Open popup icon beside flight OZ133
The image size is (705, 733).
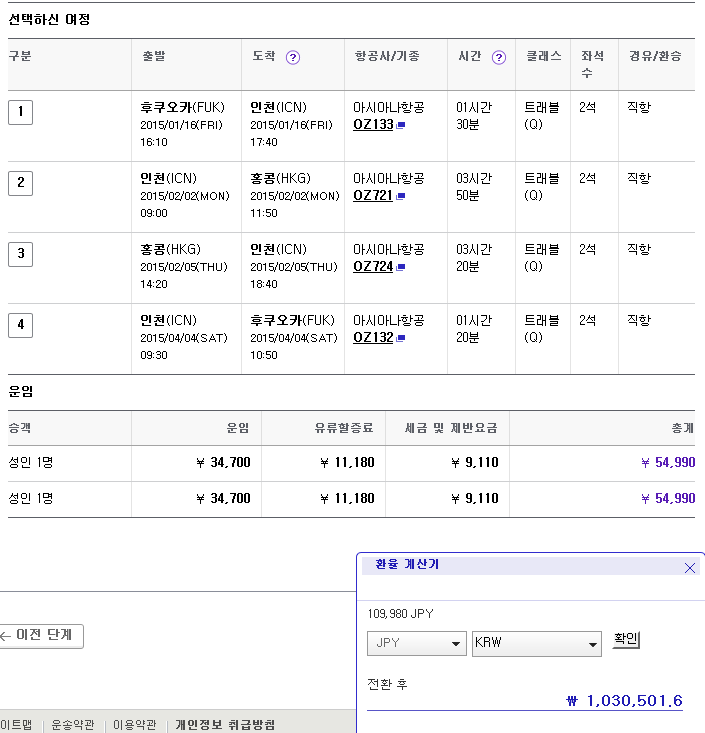pyautogui.click(x=401, y=126)
